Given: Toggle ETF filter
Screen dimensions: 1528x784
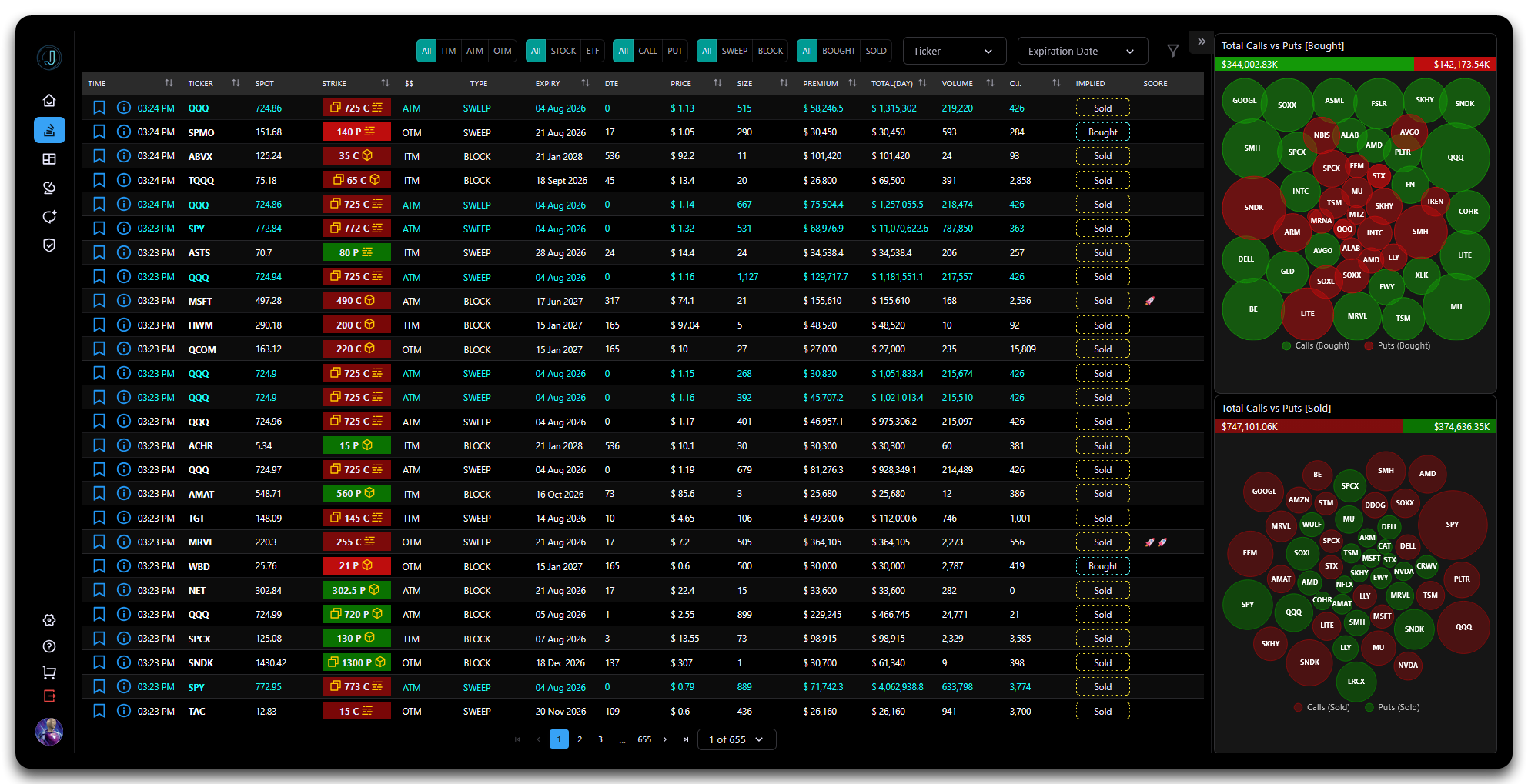Looking at the screenshot, I should click(x=593, y=51).
